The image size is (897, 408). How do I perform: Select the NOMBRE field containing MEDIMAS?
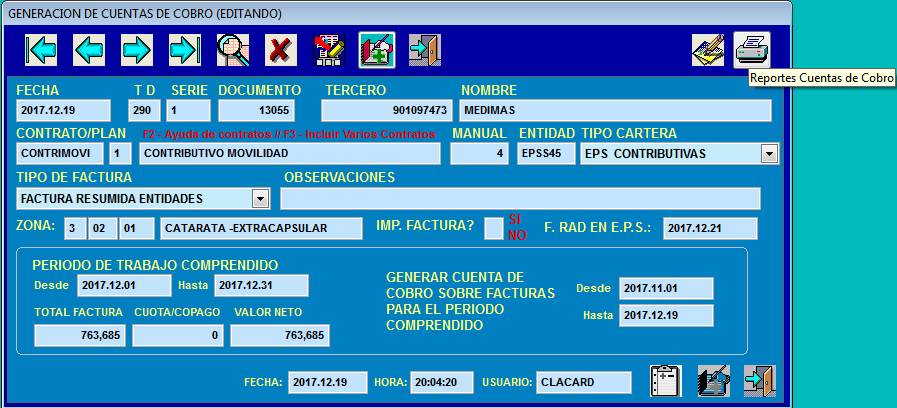tap(616, 110)
